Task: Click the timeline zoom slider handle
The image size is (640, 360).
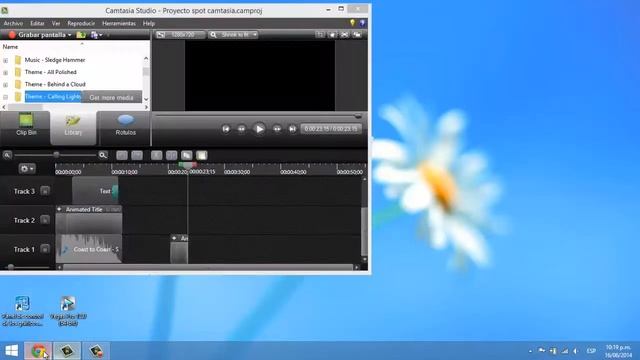Action: tap(57, 155)
